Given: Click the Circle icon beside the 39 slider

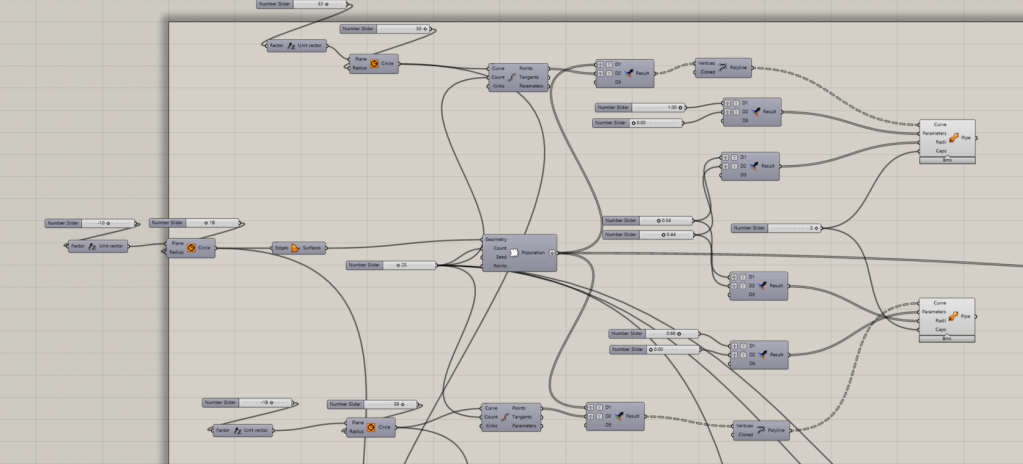Looking at the screenshot, I should point(372,427).
